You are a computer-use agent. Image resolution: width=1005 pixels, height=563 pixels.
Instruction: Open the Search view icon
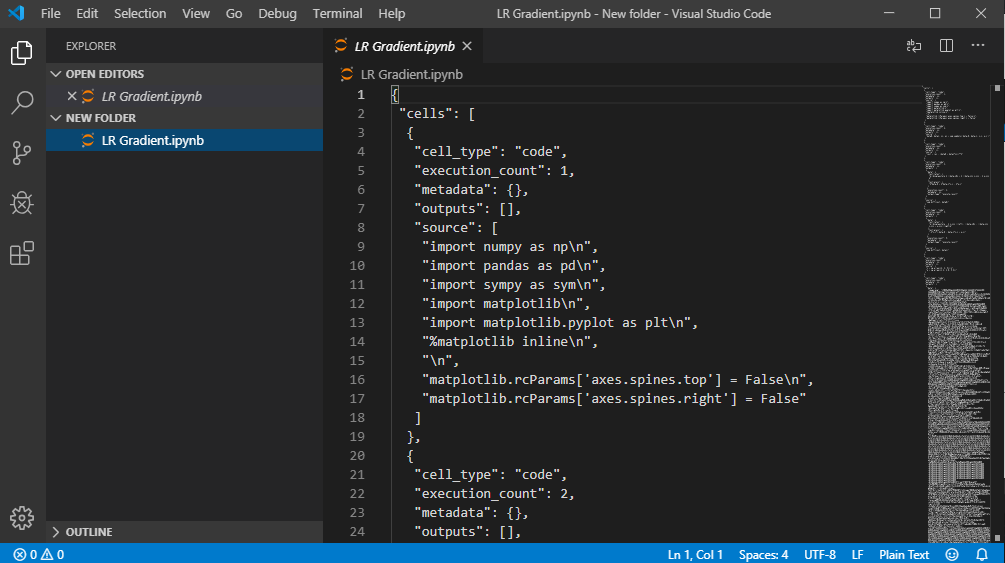pyautogui.click(x=22, y=103)
